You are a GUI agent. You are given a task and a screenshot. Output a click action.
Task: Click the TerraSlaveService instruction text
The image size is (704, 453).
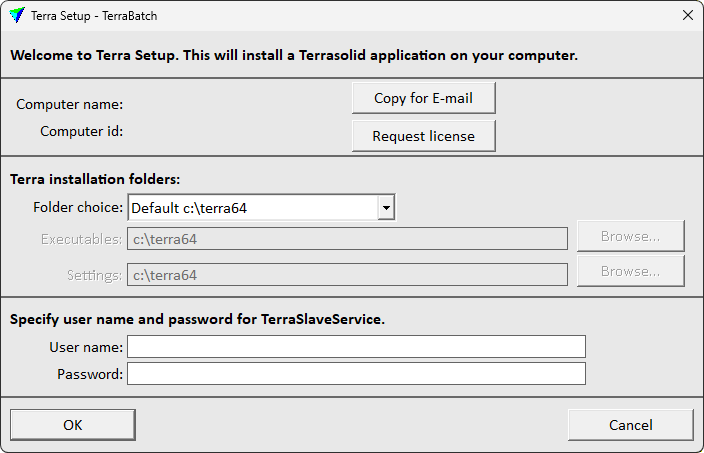click(x=198, y=319)
